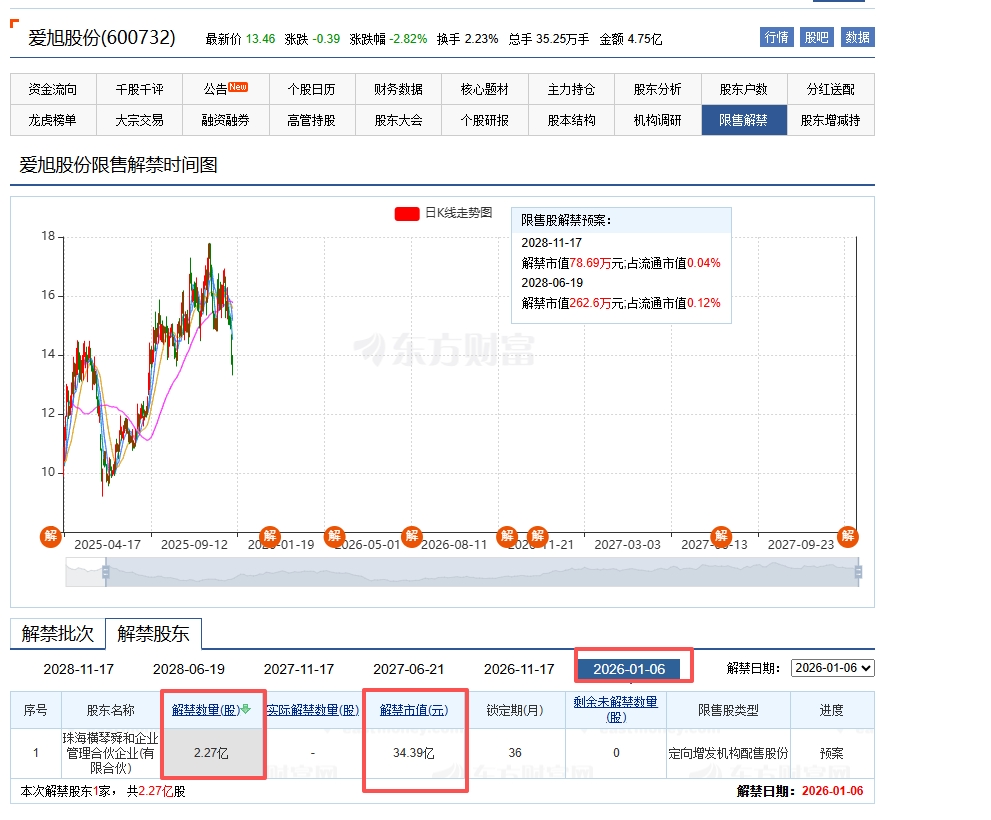Open the 解禁日期 dropdown
991x820 pixels.
coord(832,668)
